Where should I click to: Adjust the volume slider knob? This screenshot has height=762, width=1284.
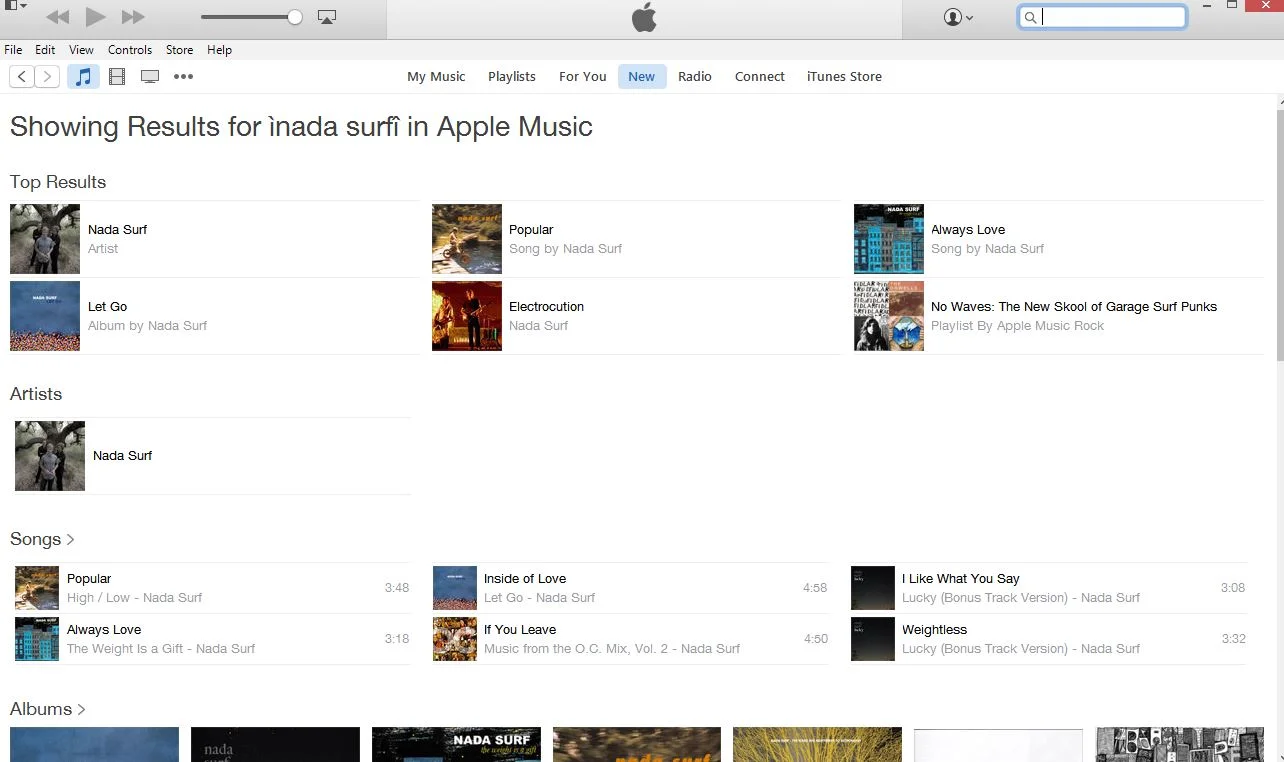pyautogui.click(x=295, y=17)
